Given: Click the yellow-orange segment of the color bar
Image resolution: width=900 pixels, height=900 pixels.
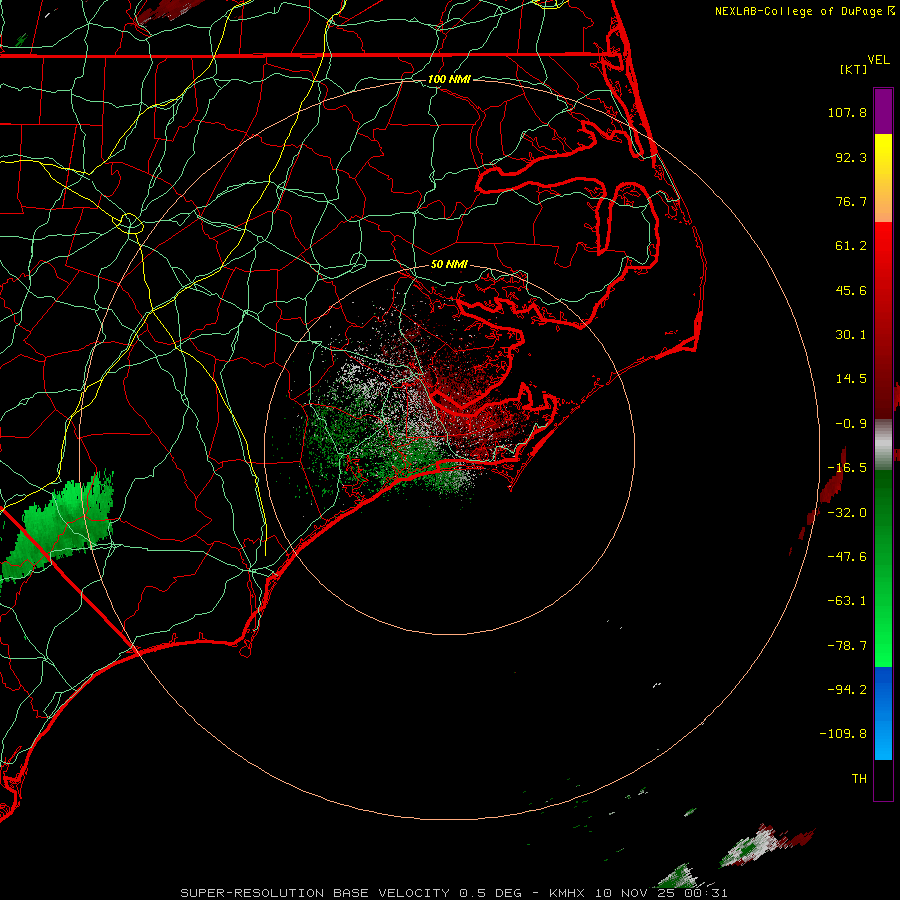Looking at the screenshot, I should (x=883, y=178).
